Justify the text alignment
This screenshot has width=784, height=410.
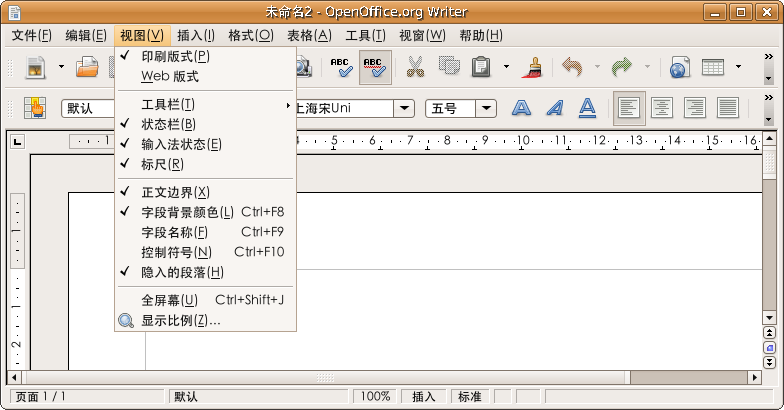tap(728, 108)
